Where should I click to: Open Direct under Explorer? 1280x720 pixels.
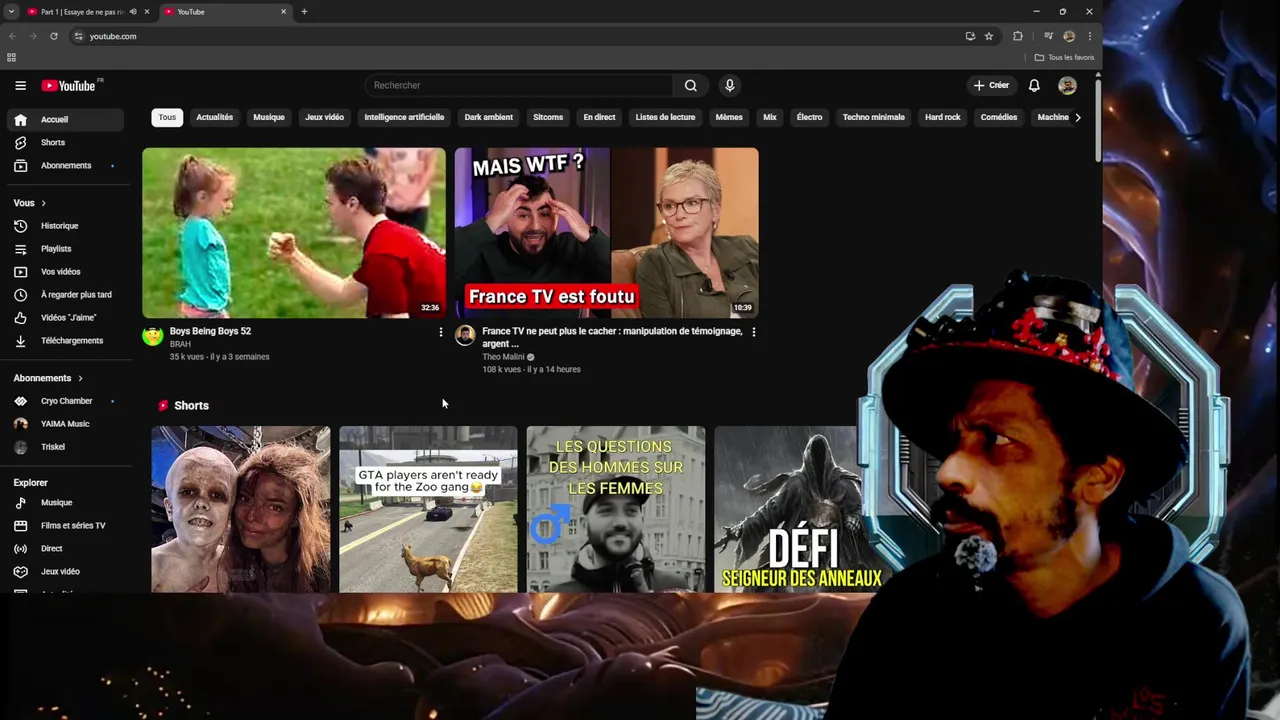(x=66, y=549)
